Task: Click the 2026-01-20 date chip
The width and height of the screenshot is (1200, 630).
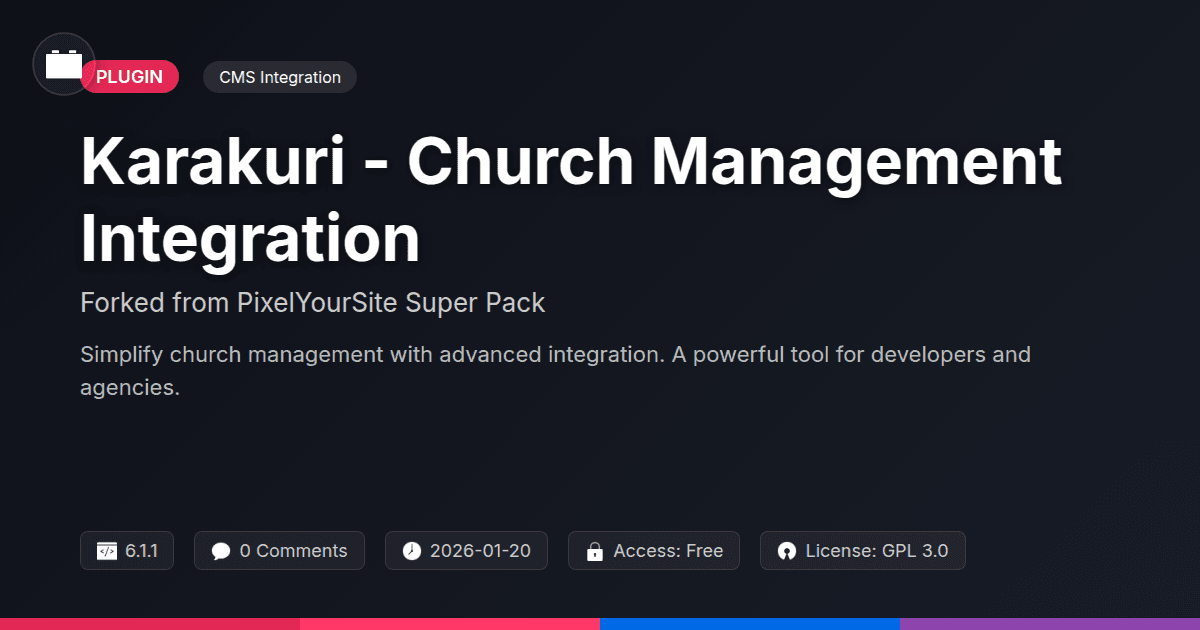Action: (x=466, y=550)
